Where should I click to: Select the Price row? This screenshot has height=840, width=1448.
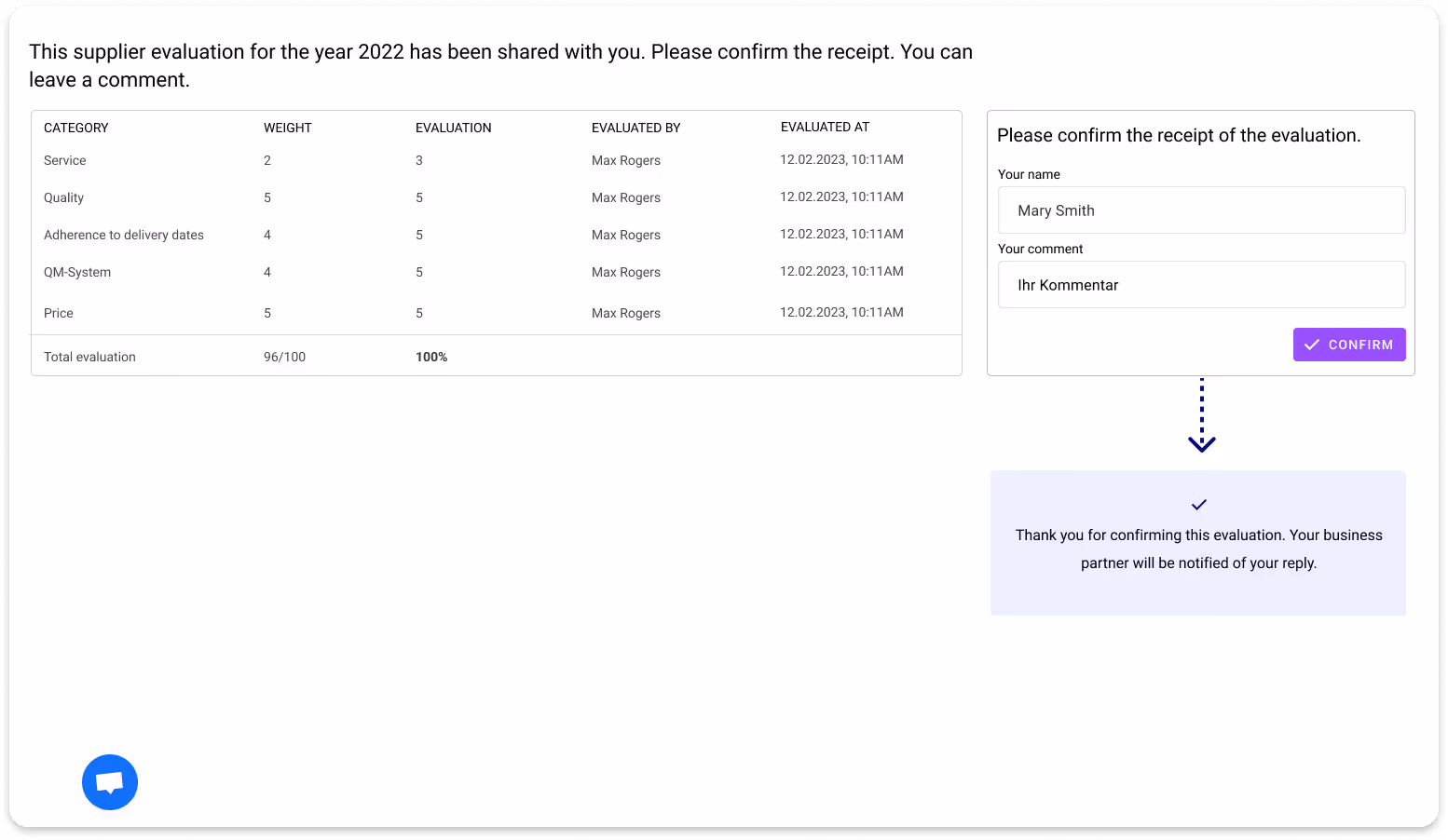[497, 313]
